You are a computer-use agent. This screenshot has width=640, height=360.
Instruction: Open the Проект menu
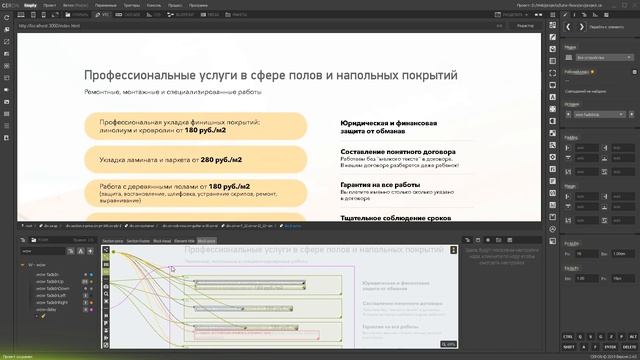(x=49, y=5)
